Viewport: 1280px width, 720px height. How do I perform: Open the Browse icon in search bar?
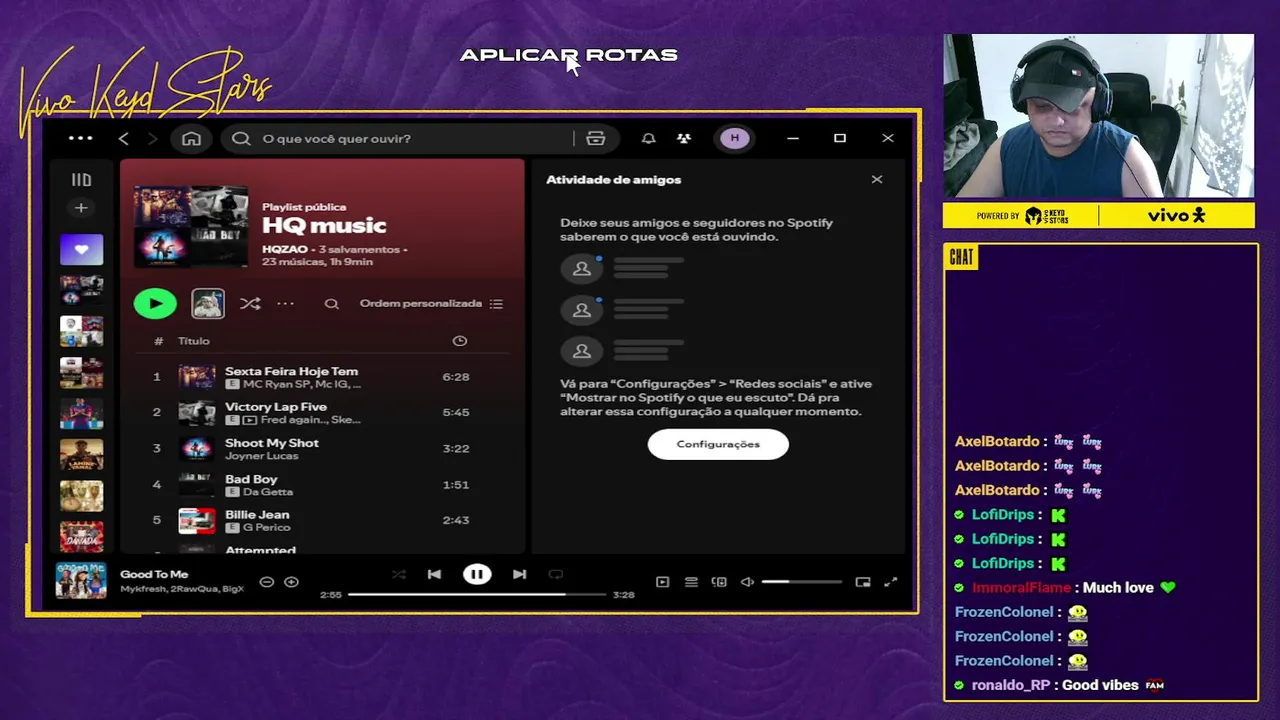596,139
